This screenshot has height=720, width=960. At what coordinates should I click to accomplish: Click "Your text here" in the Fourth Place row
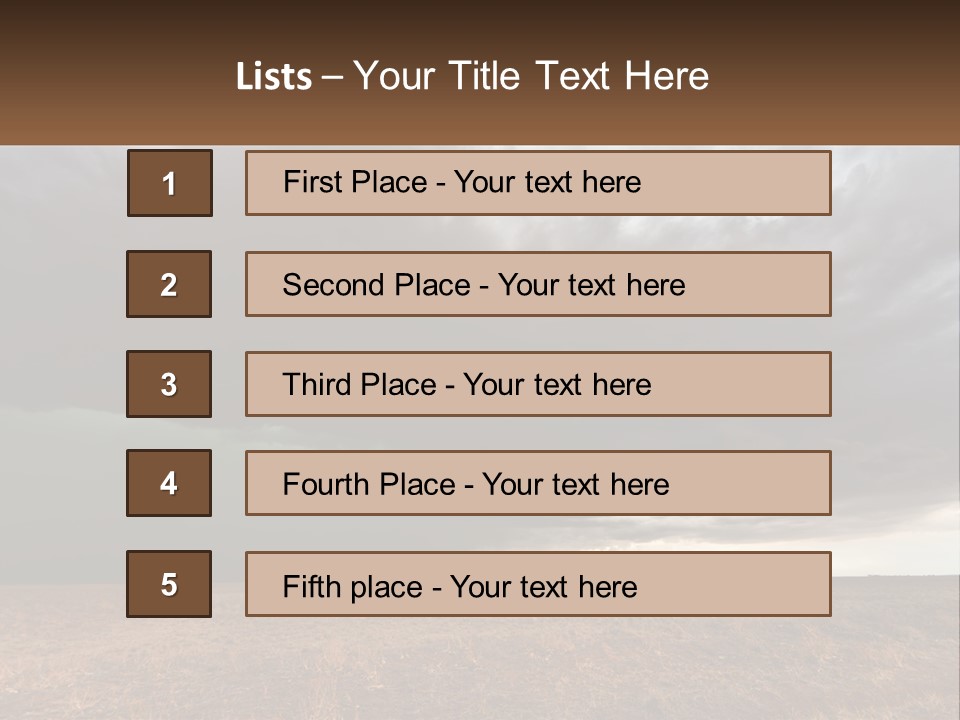575,485
